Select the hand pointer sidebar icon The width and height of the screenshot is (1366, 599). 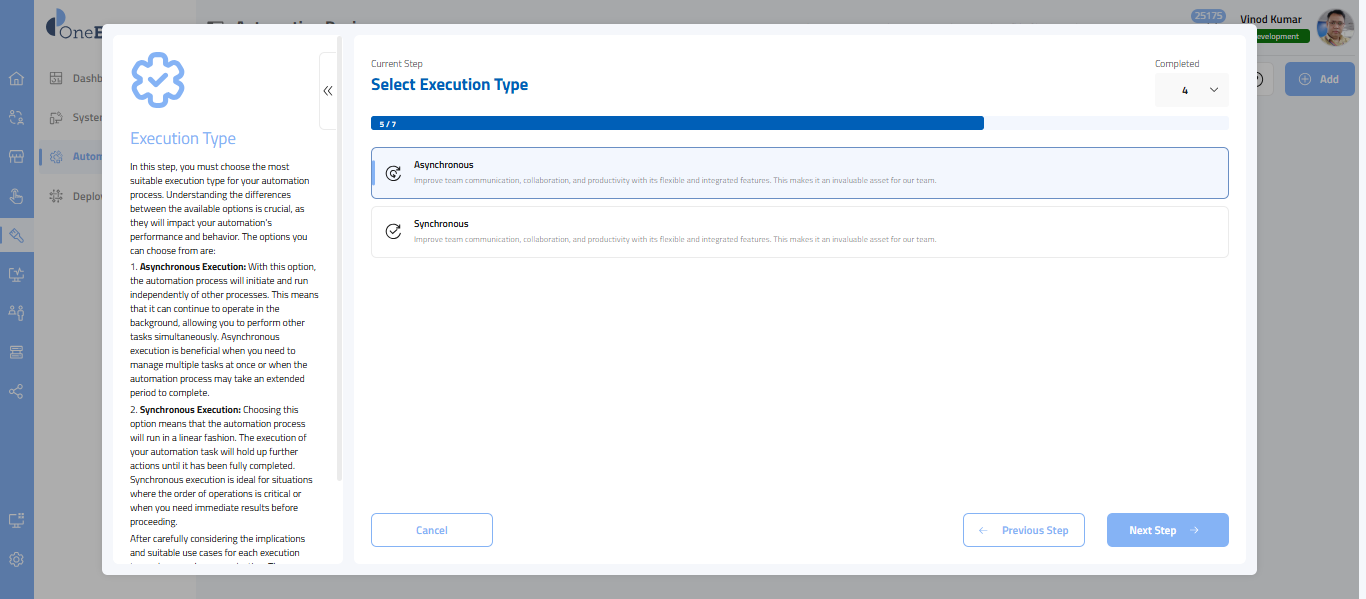point(16,196)
